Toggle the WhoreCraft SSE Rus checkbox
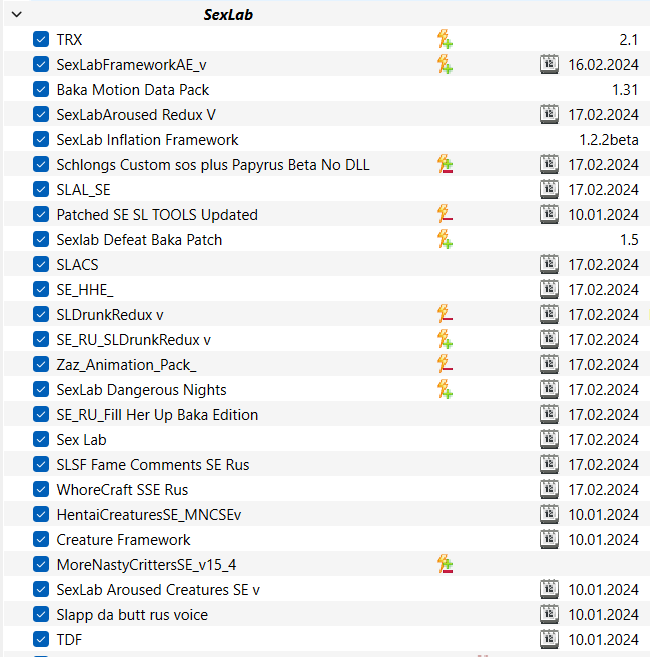The height and width of the screenshot is (657, 650). click(x=41, y=489)
